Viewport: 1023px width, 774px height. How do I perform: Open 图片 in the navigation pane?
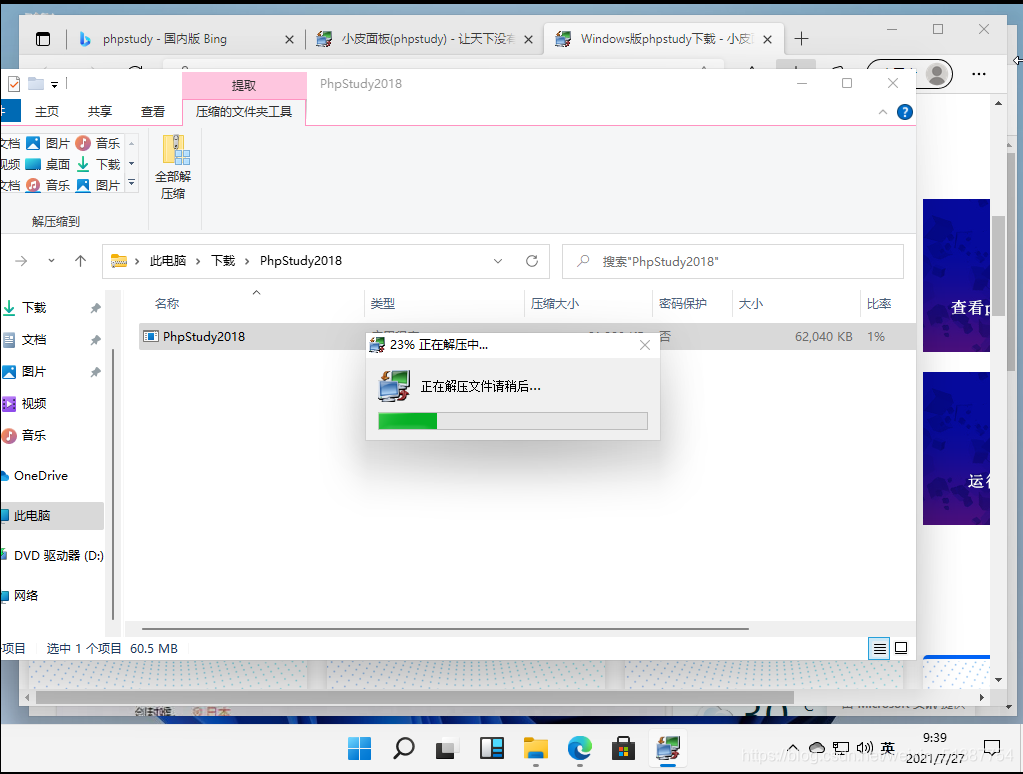coord(34,371)
